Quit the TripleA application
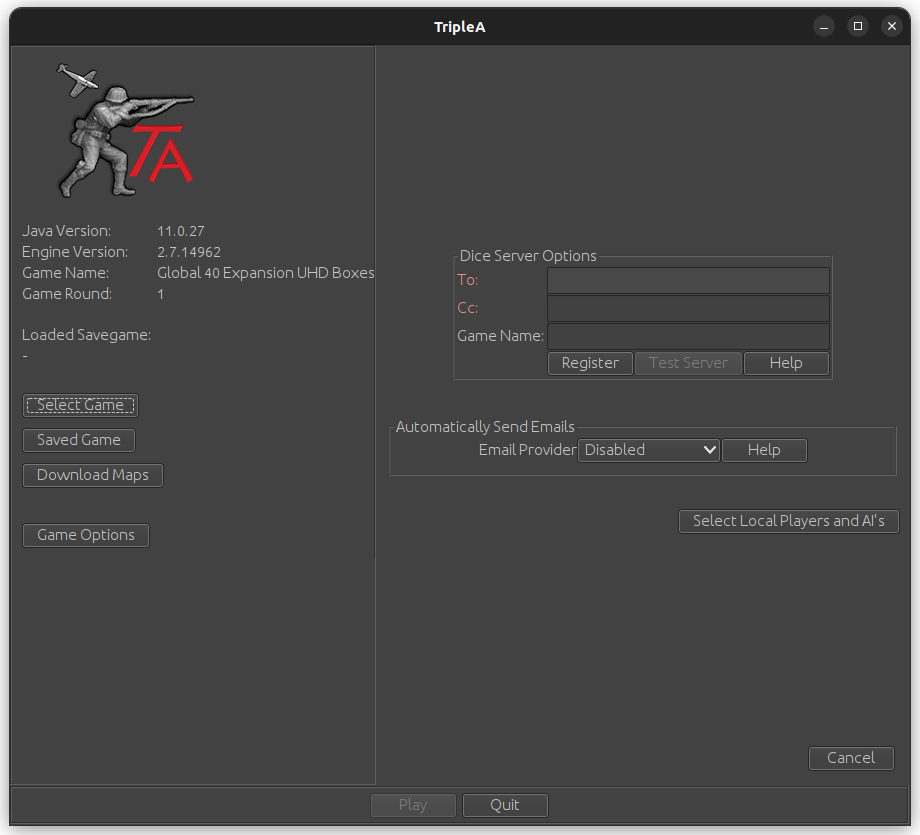This screenshot has width=920, height=835. coord(505,805)
